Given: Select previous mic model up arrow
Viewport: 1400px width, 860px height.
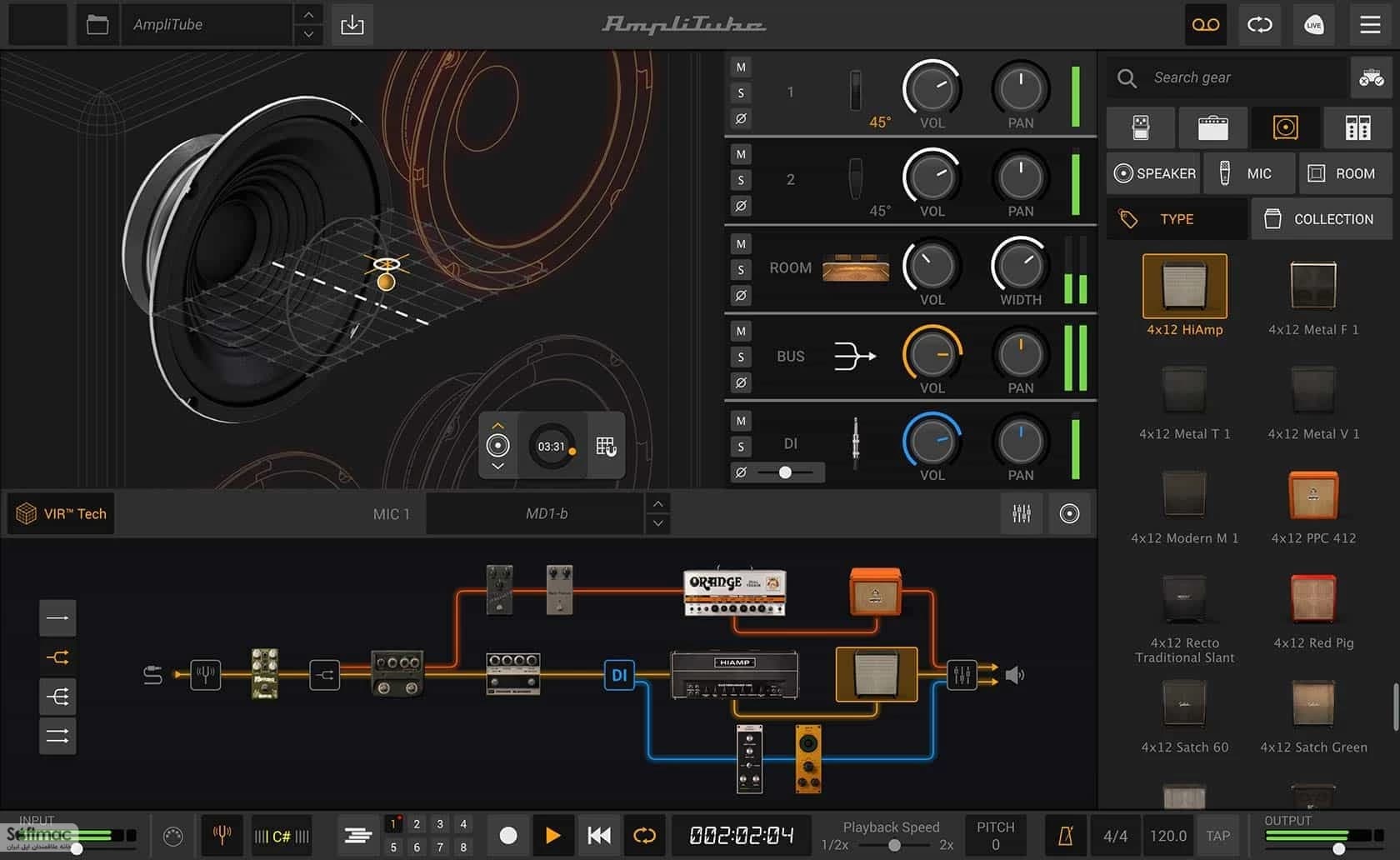Looking at the screenshot, I should [658, 504].
